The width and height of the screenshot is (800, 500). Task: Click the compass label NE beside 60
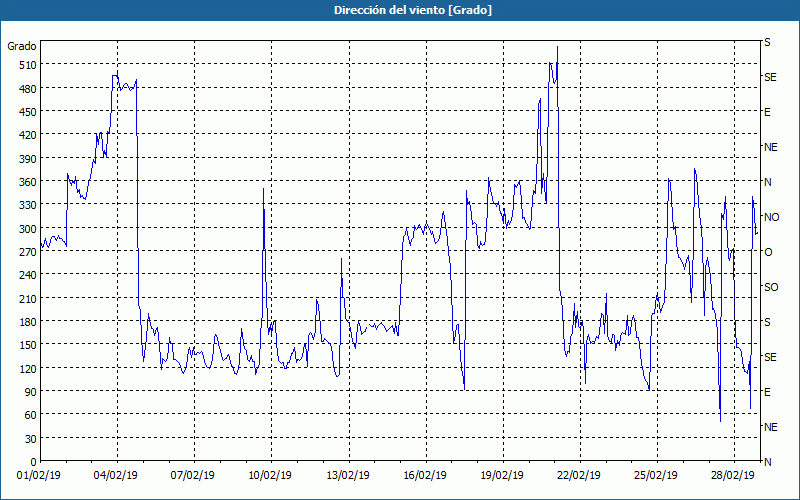pos(770,427)
